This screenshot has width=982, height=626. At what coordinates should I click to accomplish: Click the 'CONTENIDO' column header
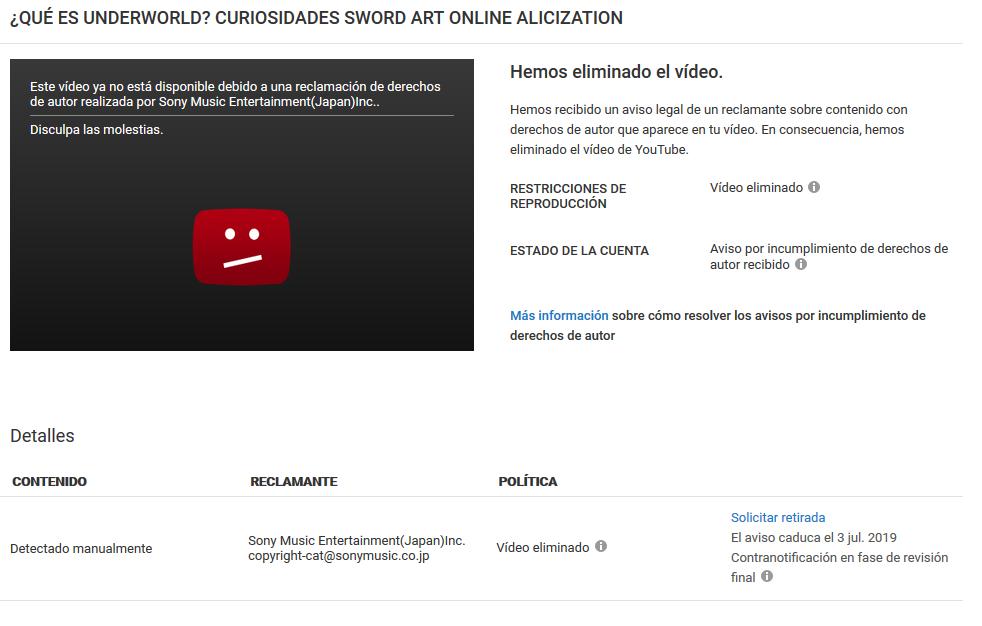click(x=49, y=481)
